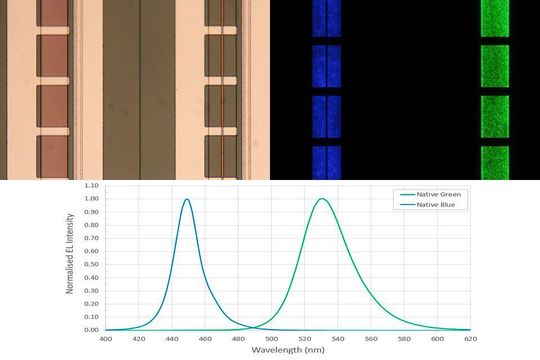The image size is (540, 360).
Task: Click the 0.30 intensity axis label
Action: click(x=91, y=291)
